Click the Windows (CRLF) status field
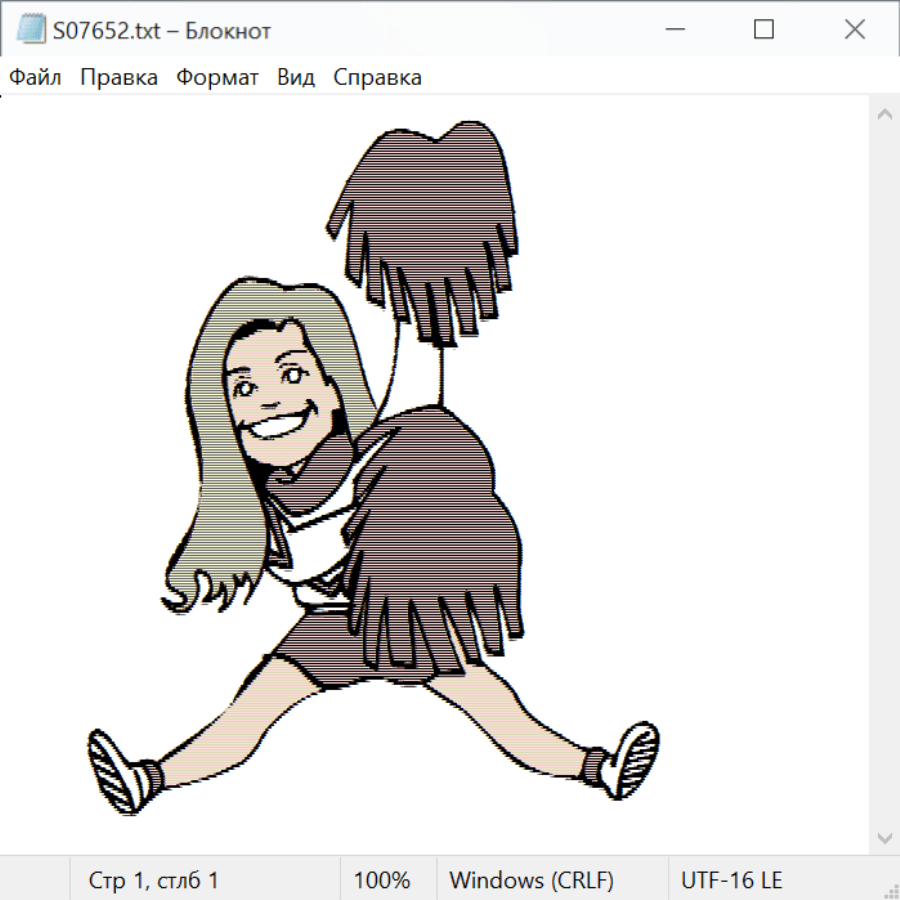 [x=531, y=880]
